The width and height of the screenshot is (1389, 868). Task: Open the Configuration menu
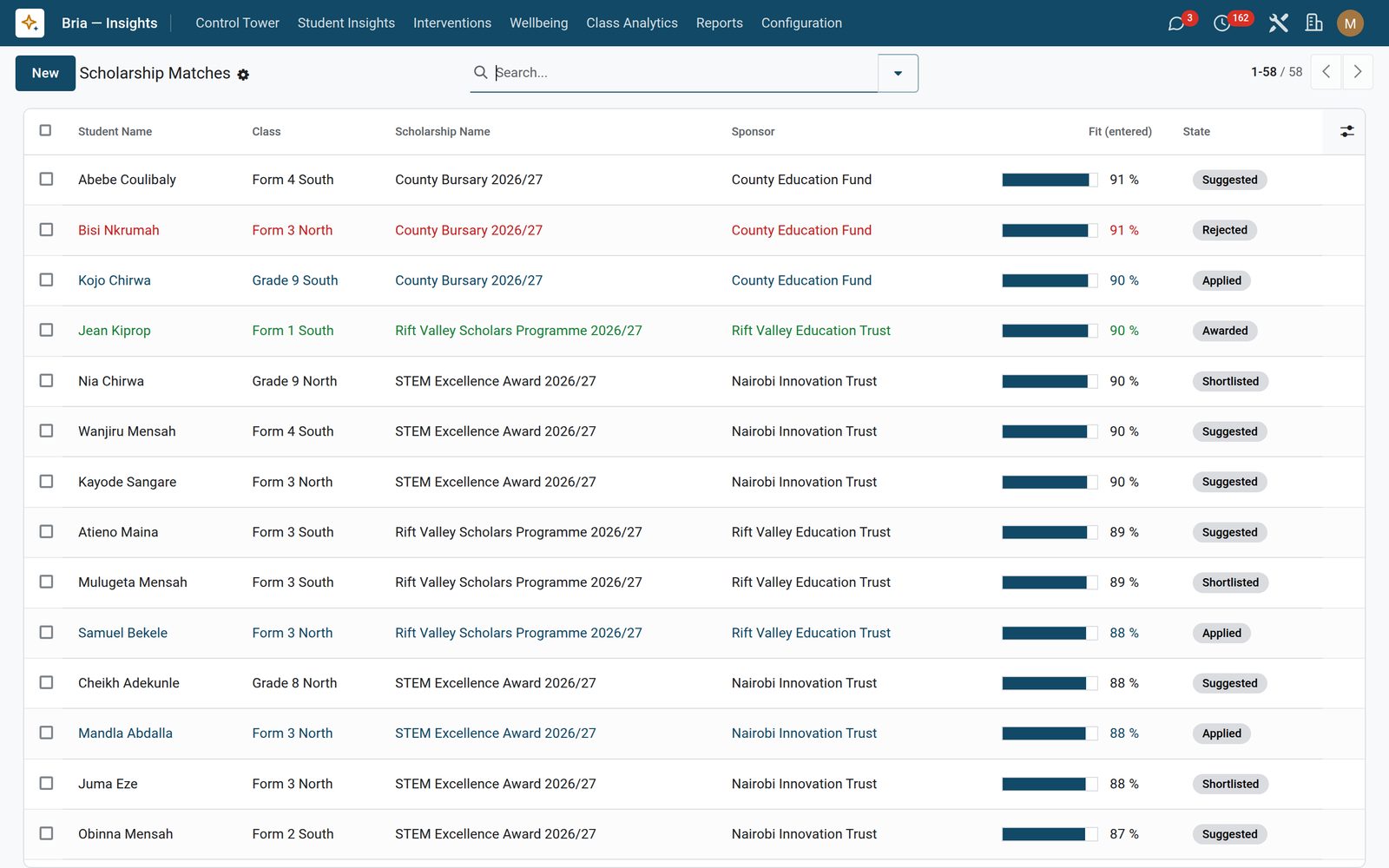point(801,23)
